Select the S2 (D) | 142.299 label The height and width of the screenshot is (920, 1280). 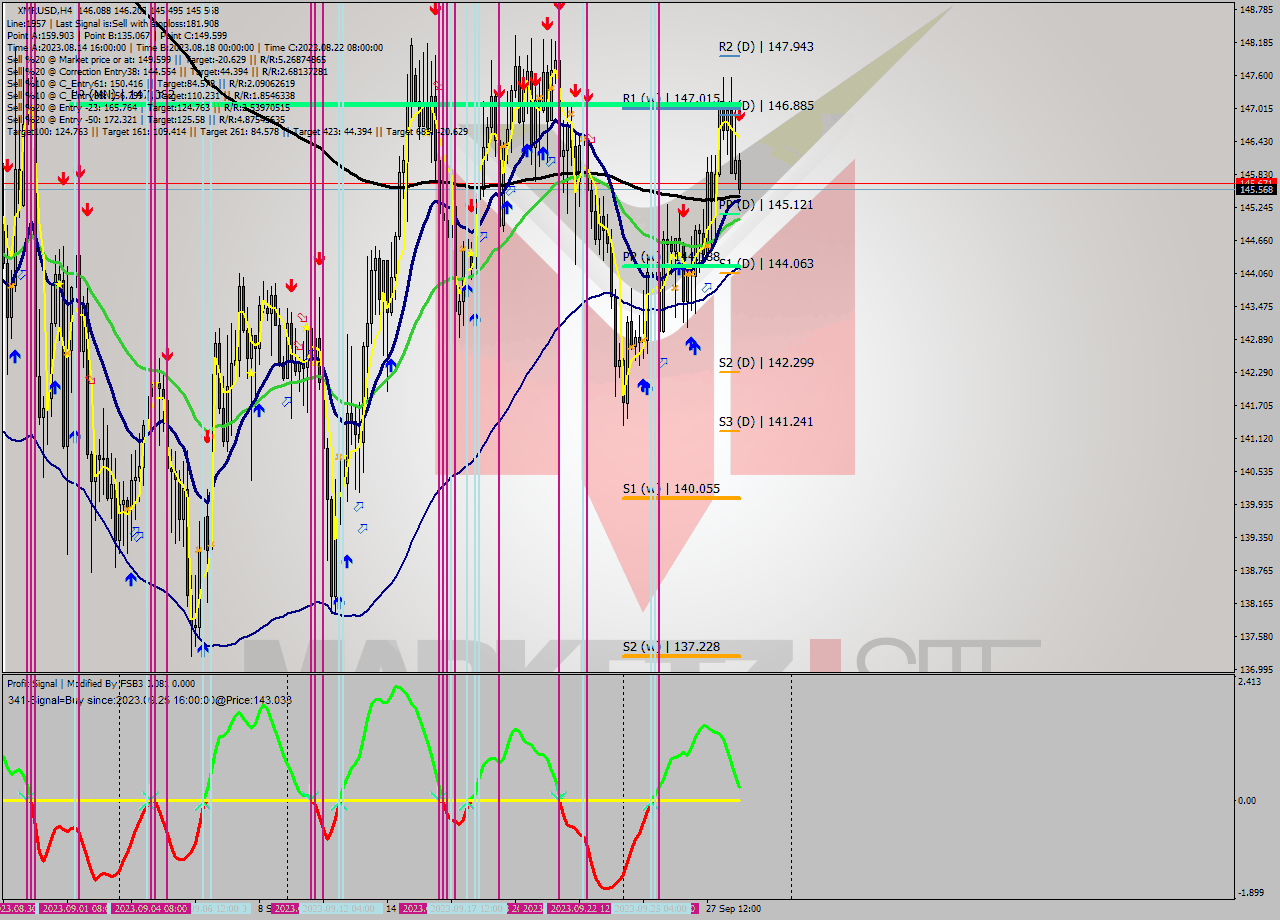pos(766,362)
